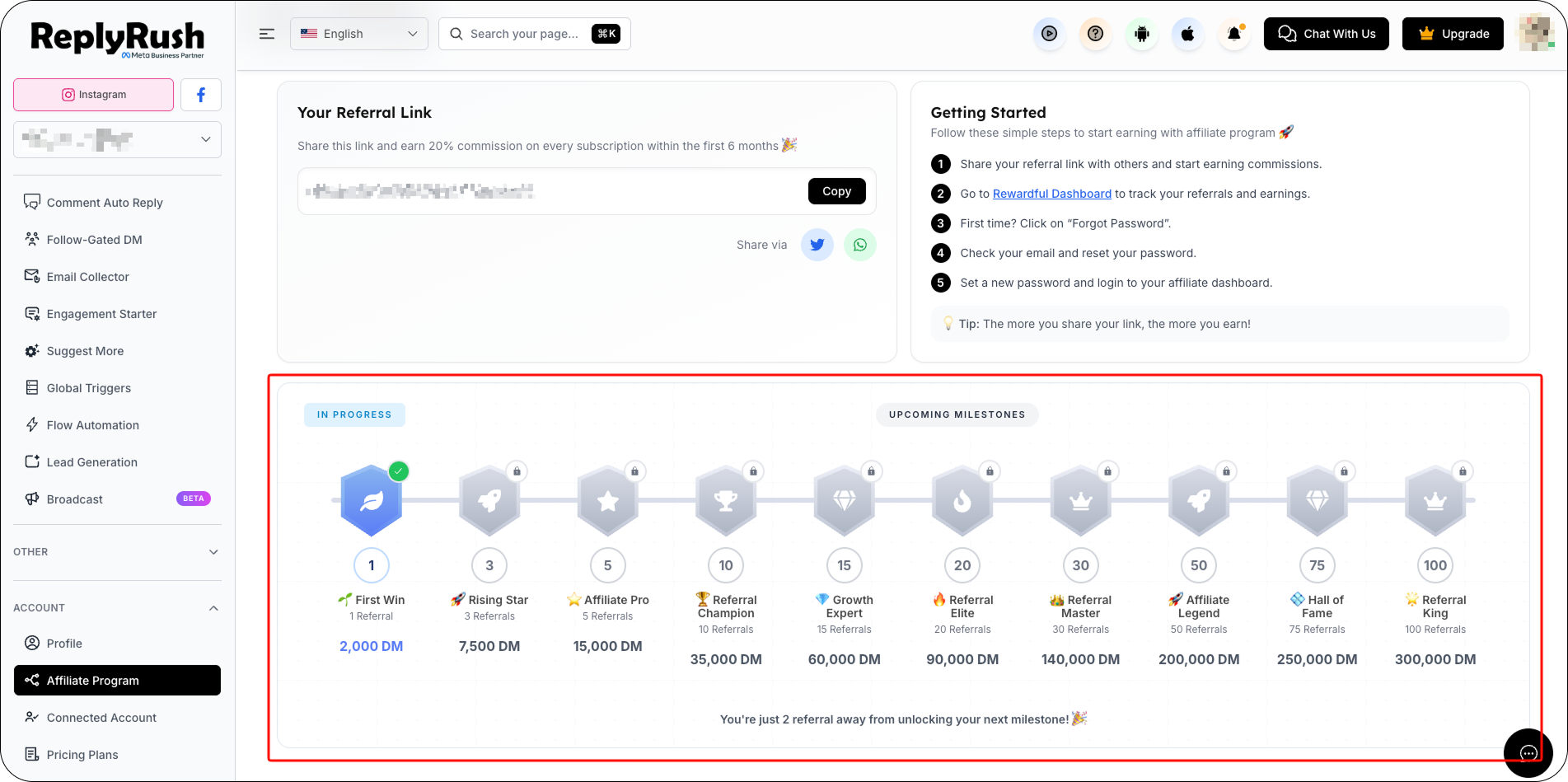Open the English language dropdown
This screenshot has height=782, width=1568.
(x=359, y=34)
